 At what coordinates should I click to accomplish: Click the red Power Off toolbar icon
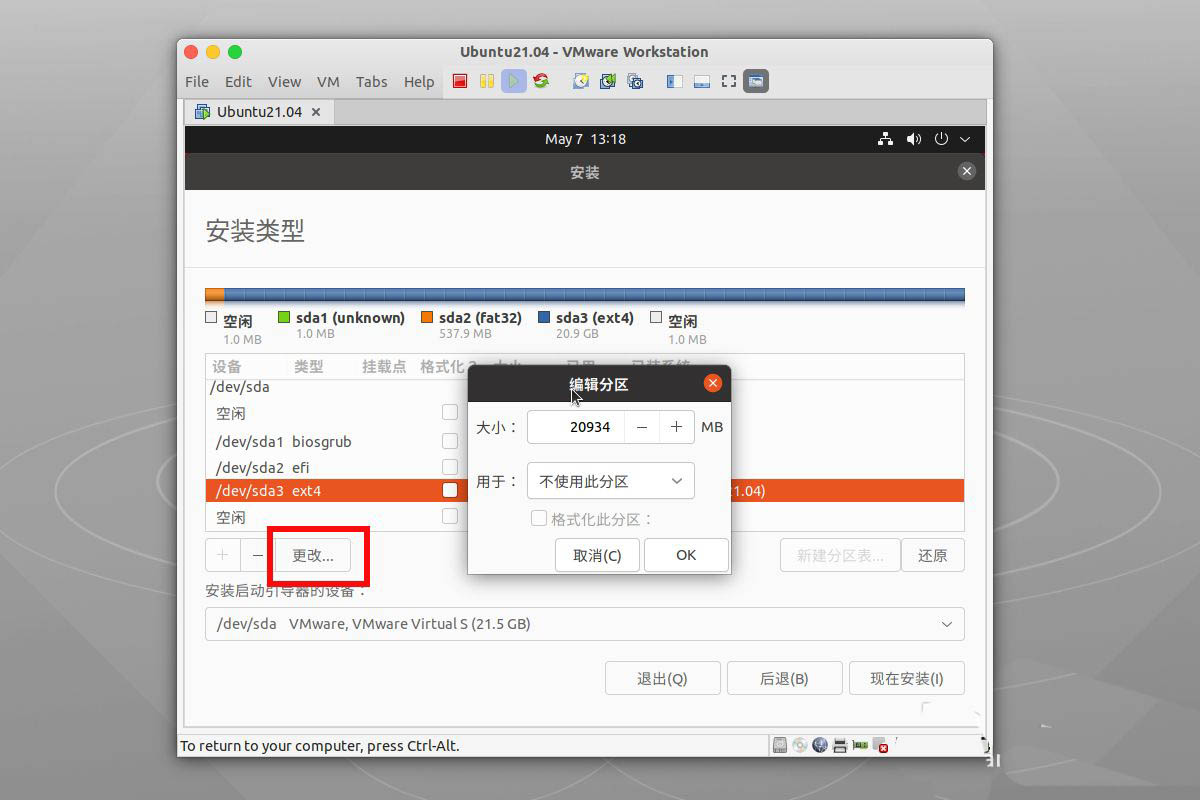pos(460,81)
